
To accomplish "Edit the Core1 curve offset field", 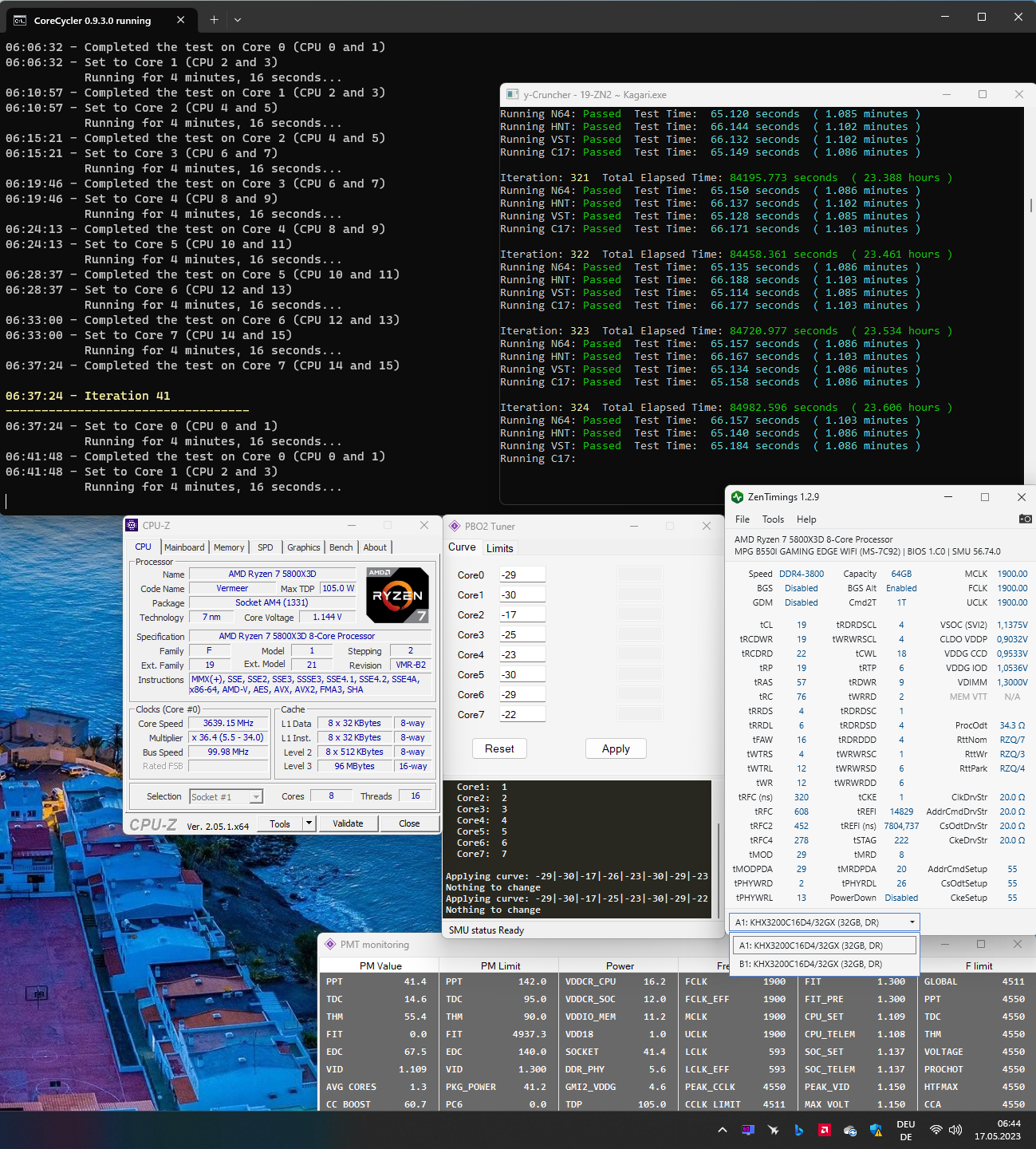I will click(522, 594).
